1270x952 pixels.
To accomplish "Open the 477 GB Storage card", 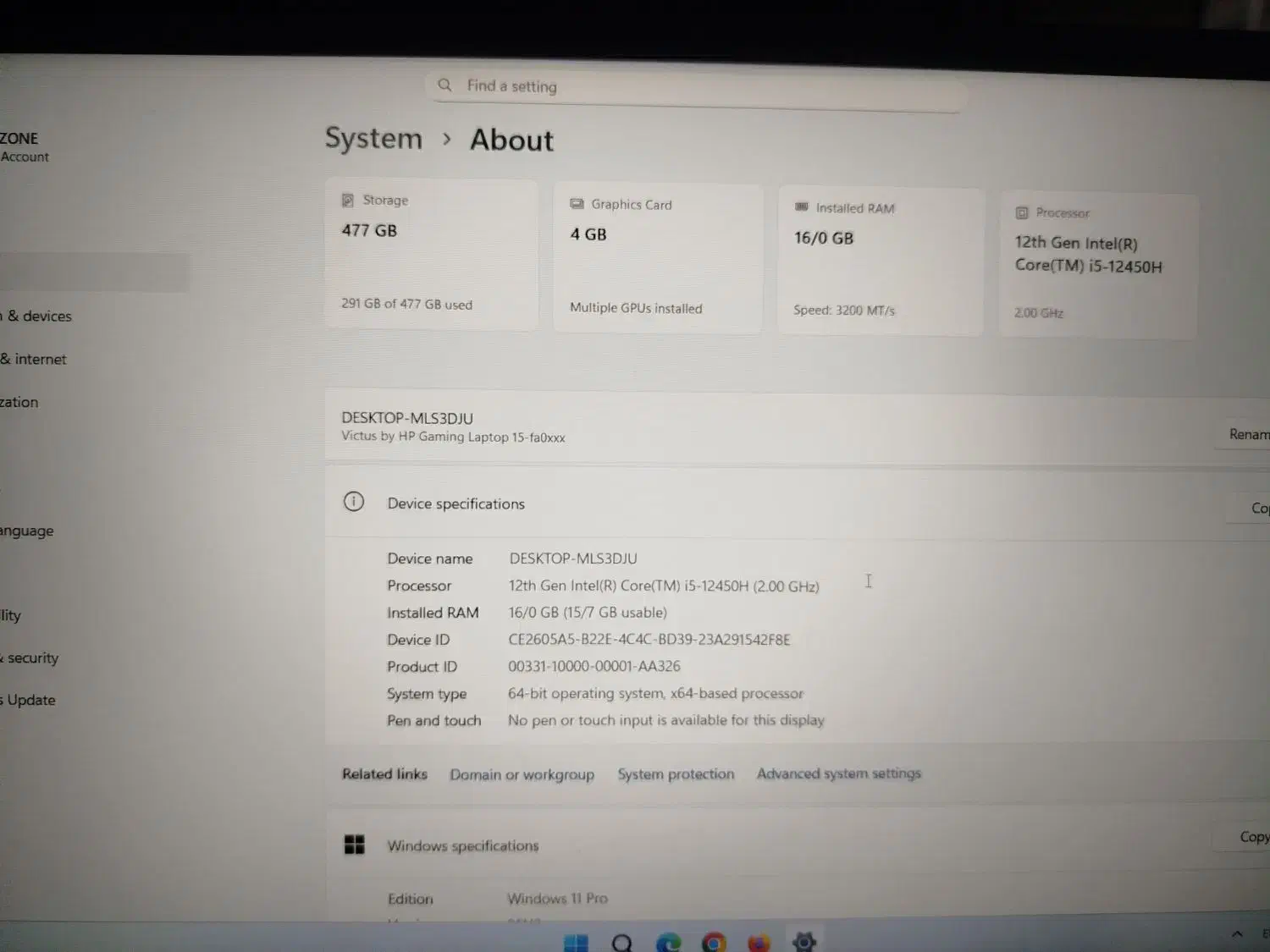I will [x=431, y=253].
